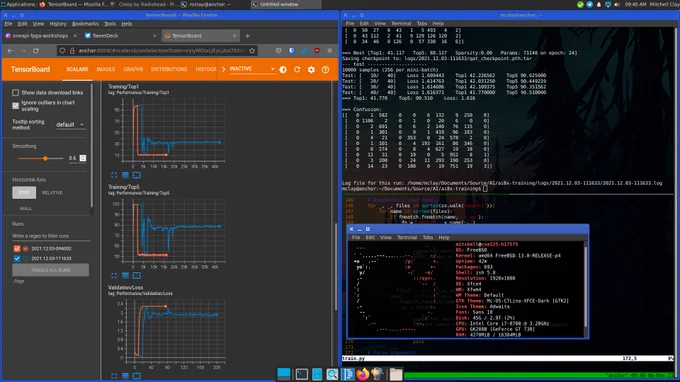Click TensorBoard logo title
Viewport: 680px width, 382px height.
(30, 69)
